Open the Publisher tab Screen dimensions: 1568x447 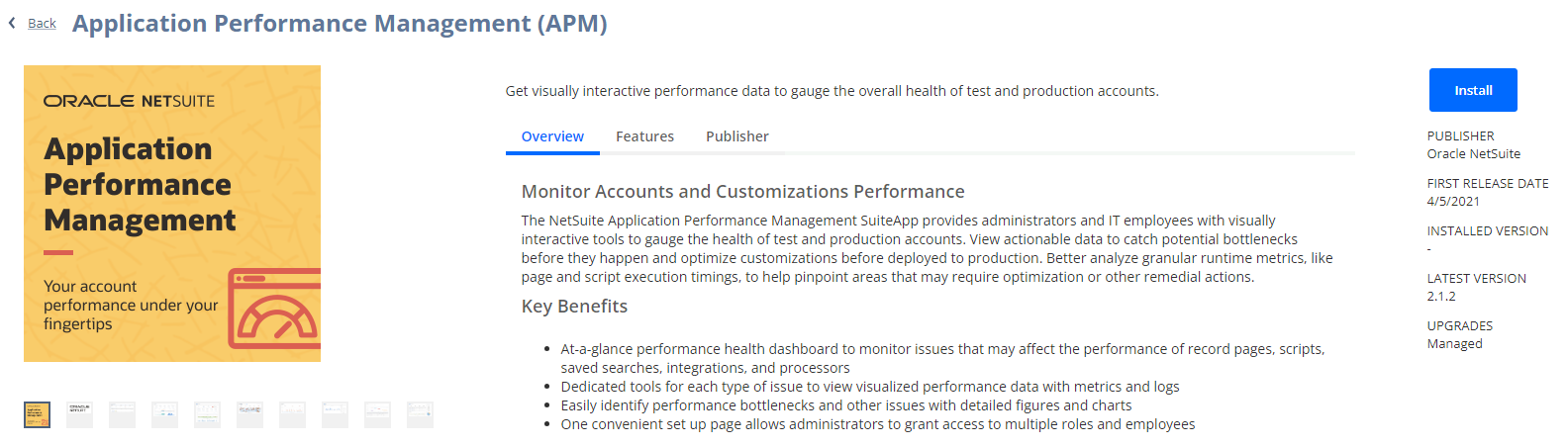737,136
